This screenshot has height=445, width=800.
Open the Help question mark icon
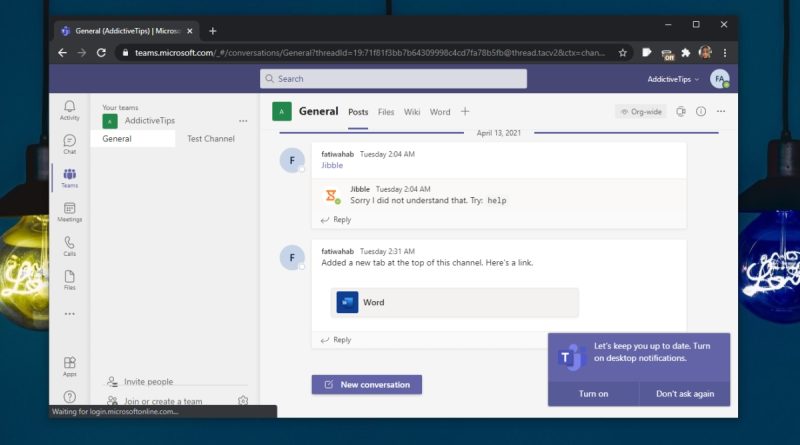[x=69, y=397]
